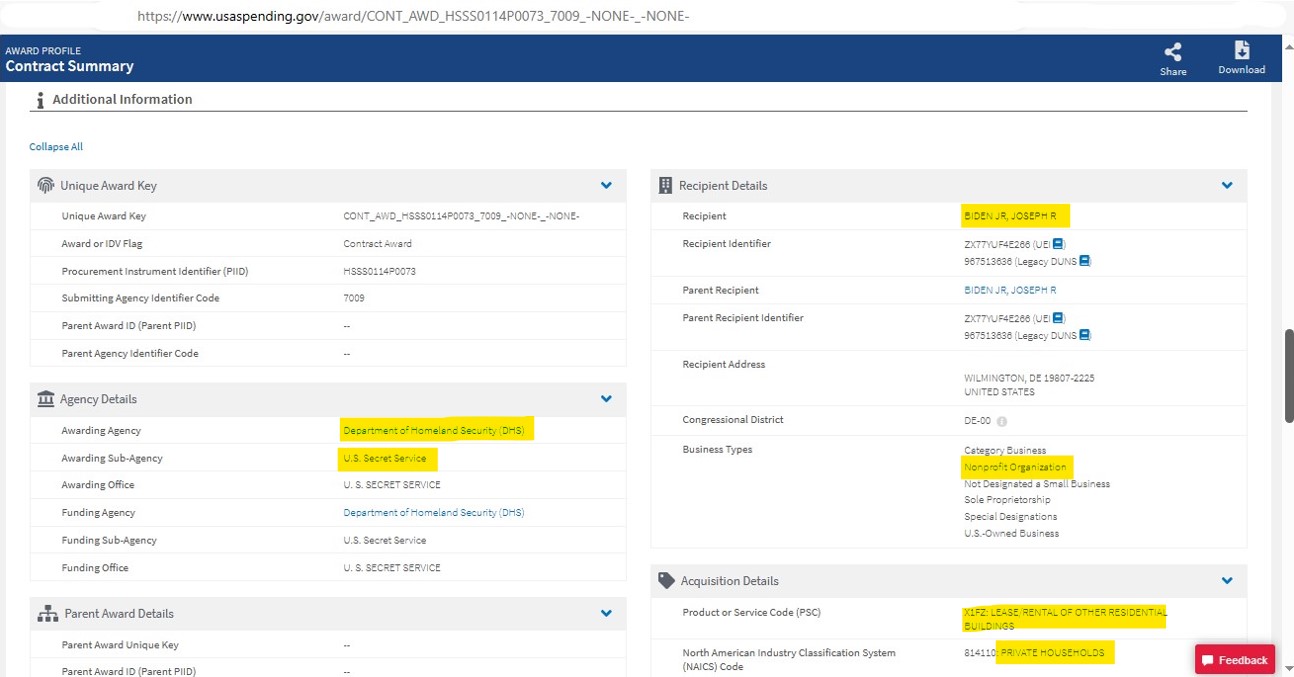Click the Download icon
The width and height of the screenshot is (1294, 677).
point(1241,51)
